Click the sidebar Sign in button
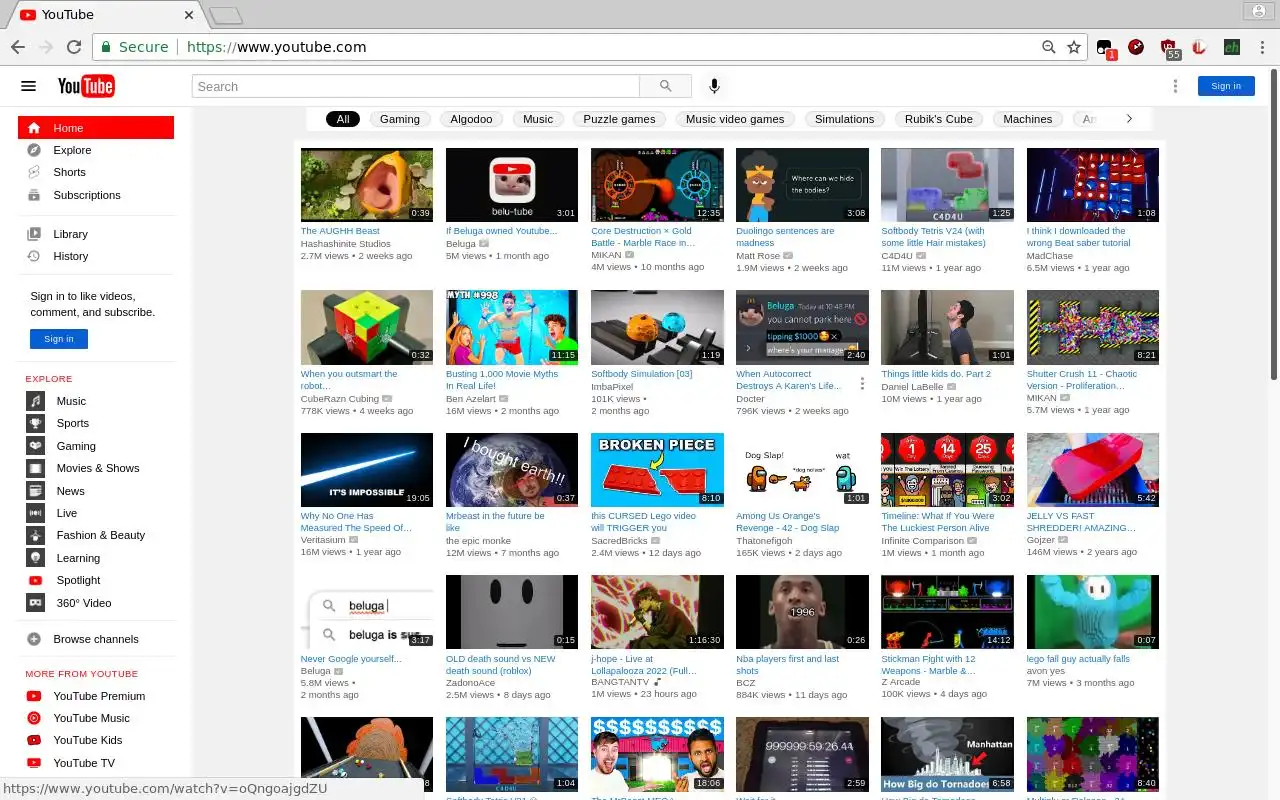The width and height of the screenshot is (1280, 800). (59, 339)
